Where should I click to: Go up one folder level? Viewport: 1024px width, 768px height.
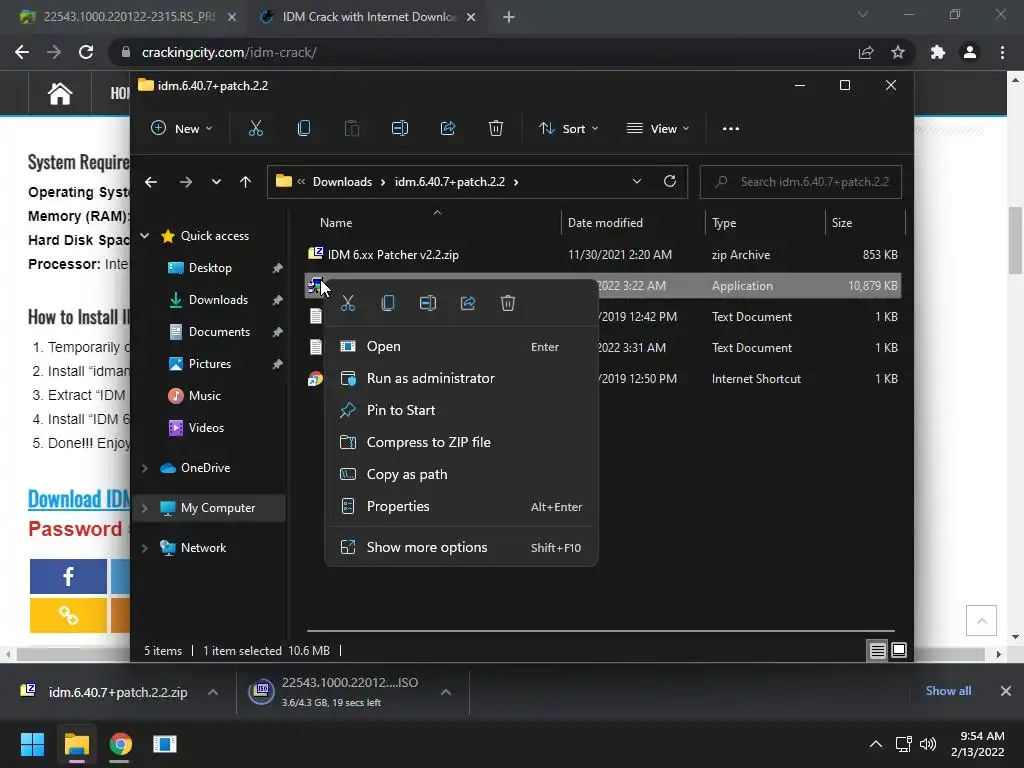(x=246, y=182)
